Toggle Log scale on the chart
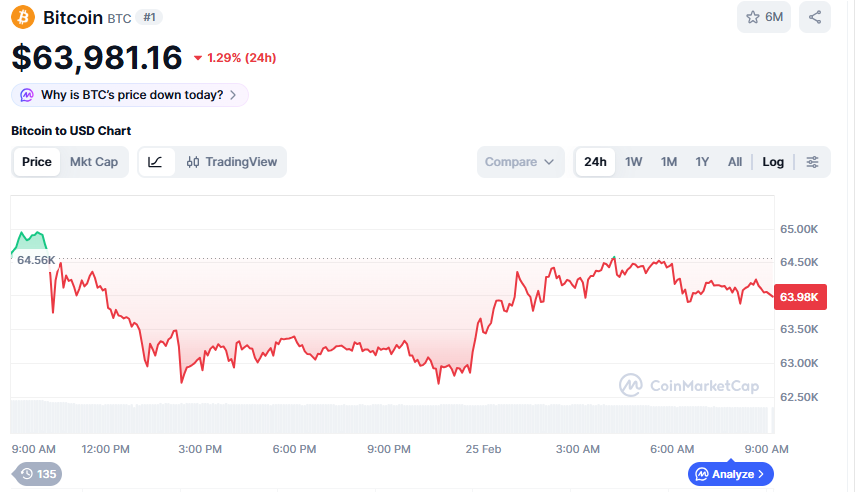The height and width of the screenshot is (492, 855). 773,162
